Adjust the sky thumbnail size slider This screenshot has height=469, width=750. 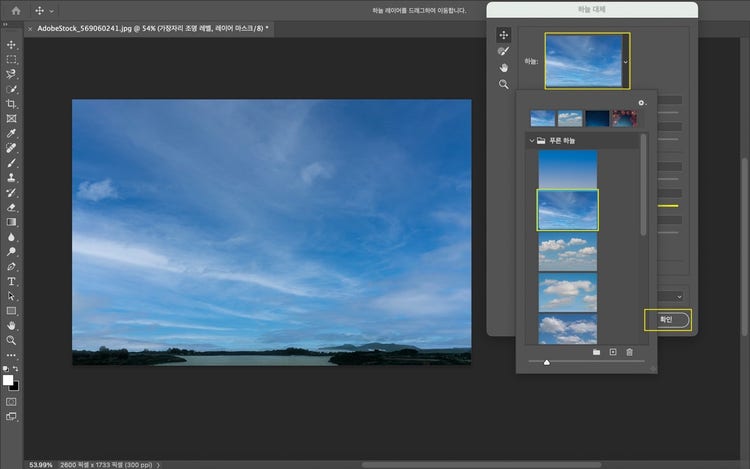pos(546,363)
